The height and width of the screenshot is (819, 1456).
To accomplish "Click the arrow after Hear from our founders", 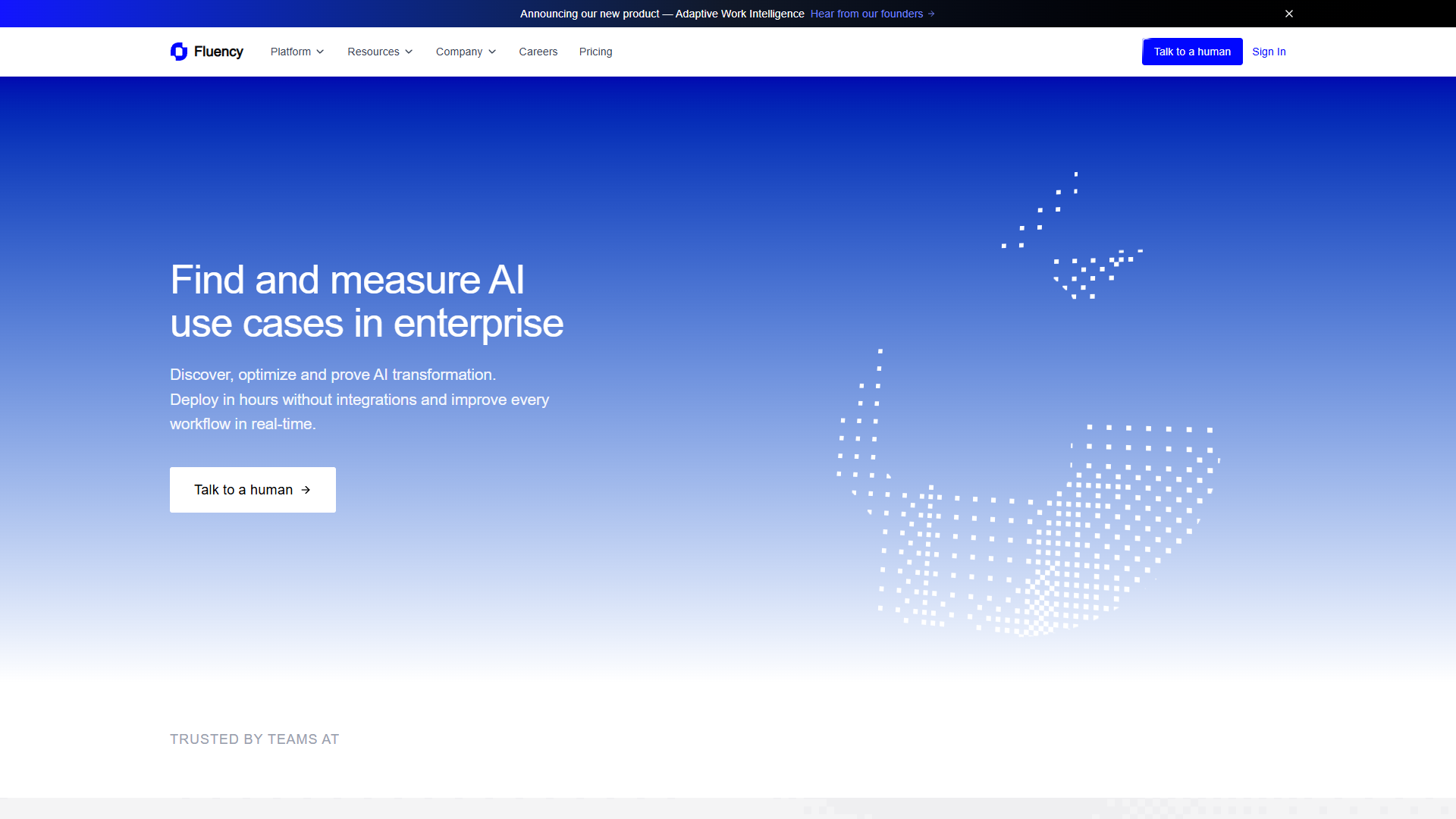I will [x=931, y=14].
